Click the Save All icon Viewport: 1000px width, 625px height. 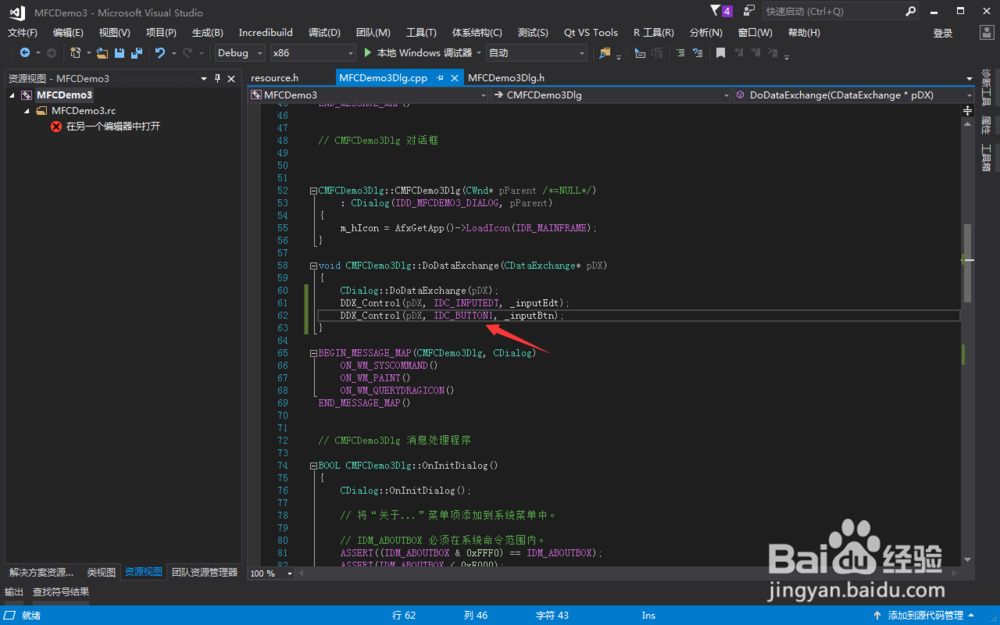[136, 53]
